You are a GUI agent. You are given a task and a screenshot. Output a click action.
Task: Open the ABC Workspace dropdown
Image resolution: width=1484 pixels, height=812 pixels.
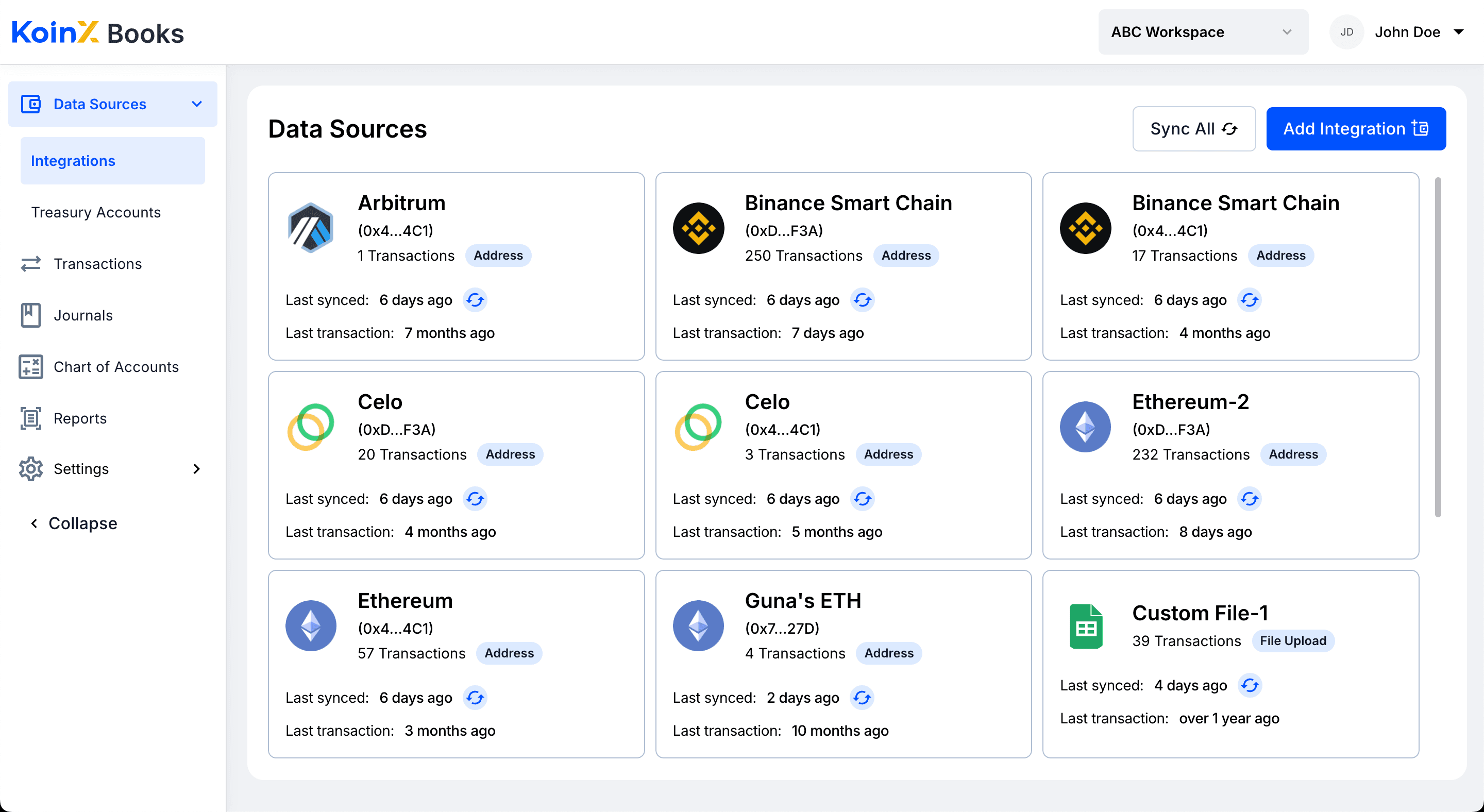(1203, 31)
